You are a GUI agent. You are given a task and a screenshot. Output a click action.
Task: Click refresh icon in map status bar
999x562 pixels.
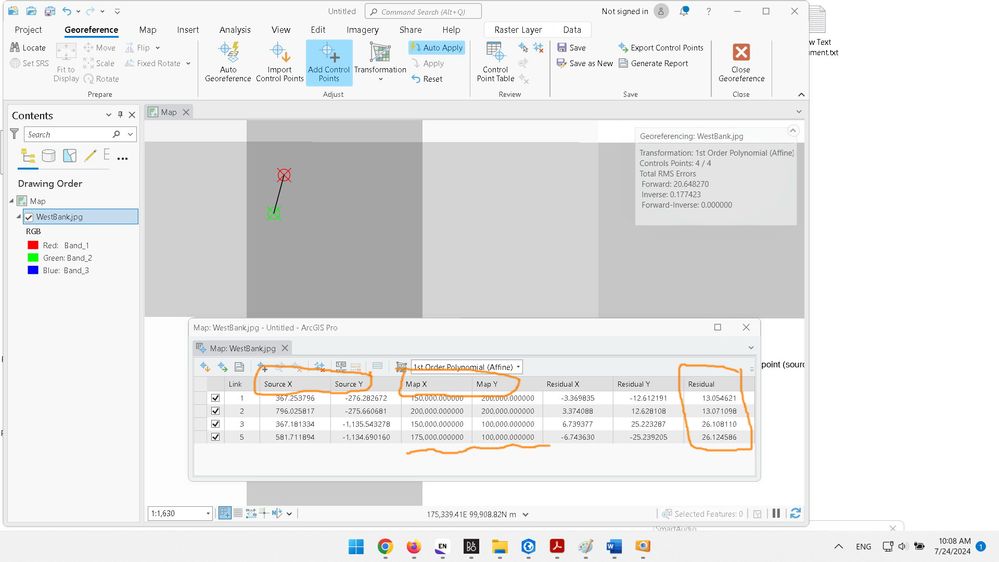click(795, 513)
